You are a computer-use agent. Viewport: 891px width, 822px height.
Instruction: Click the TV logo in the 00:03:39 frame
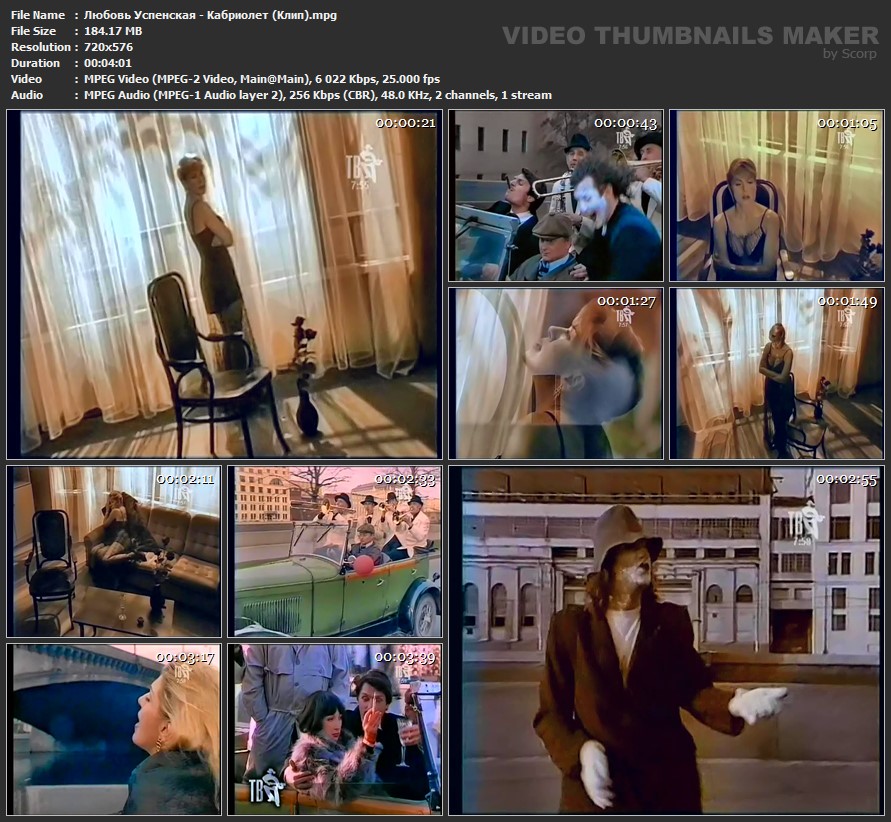click(x=267, y=788)
